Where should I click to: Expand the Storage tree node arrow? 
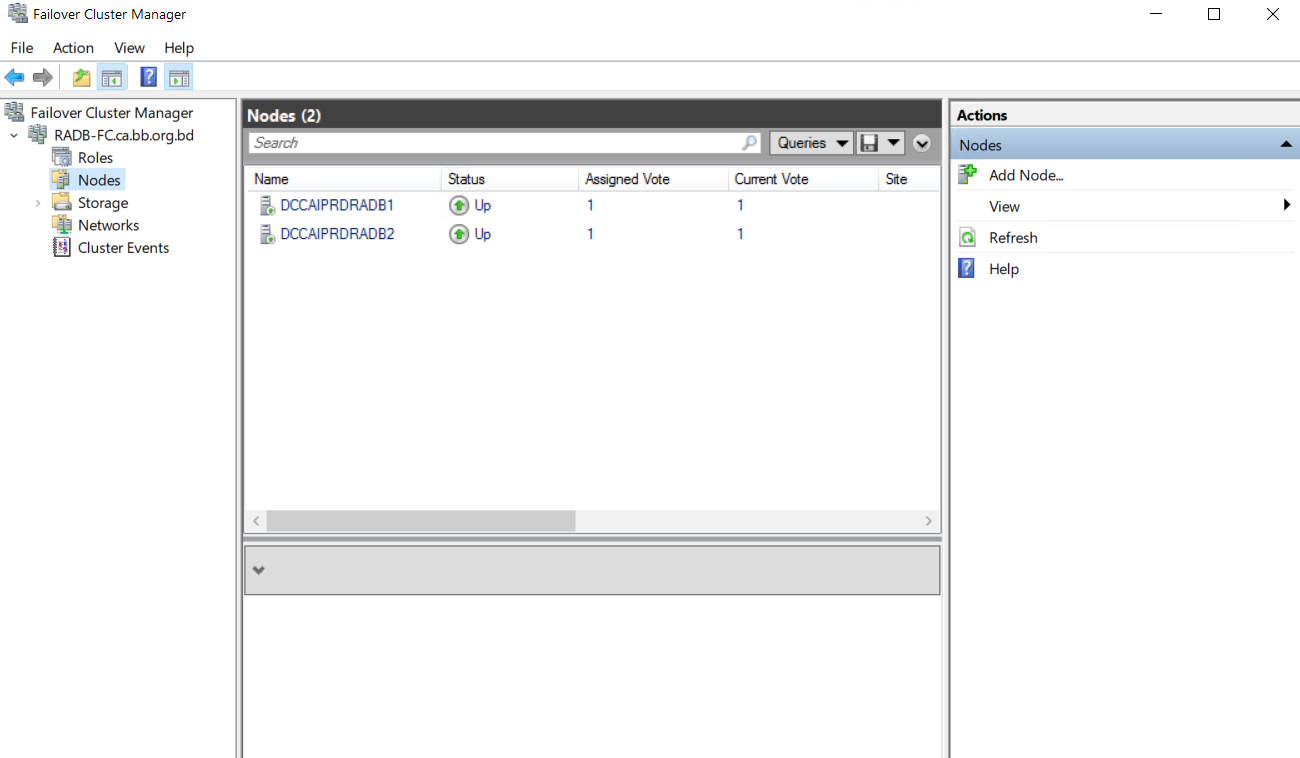tap(38, 203)
